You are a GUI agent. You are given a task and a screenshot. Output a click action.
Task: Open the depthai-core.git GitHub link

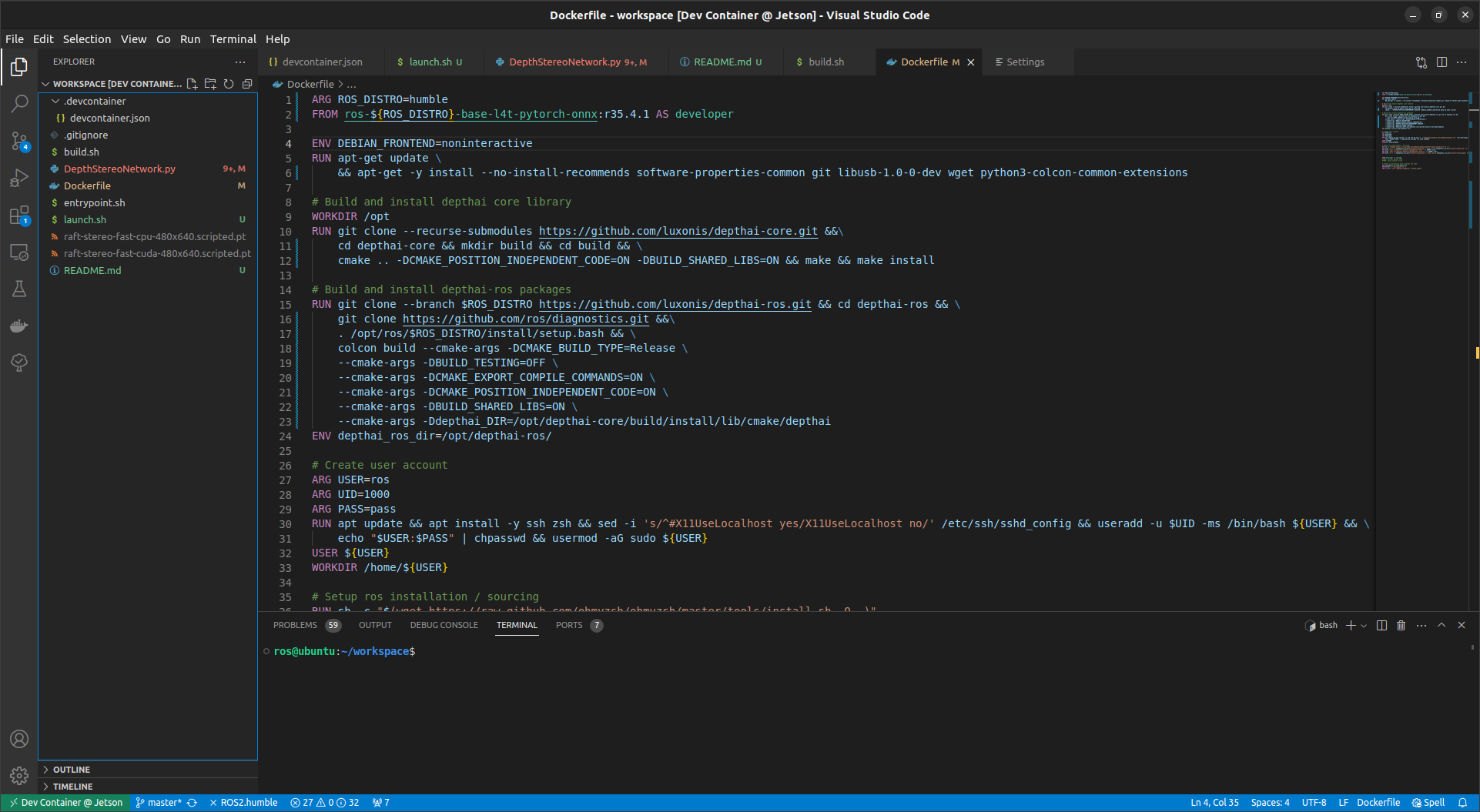pos(678,232)
